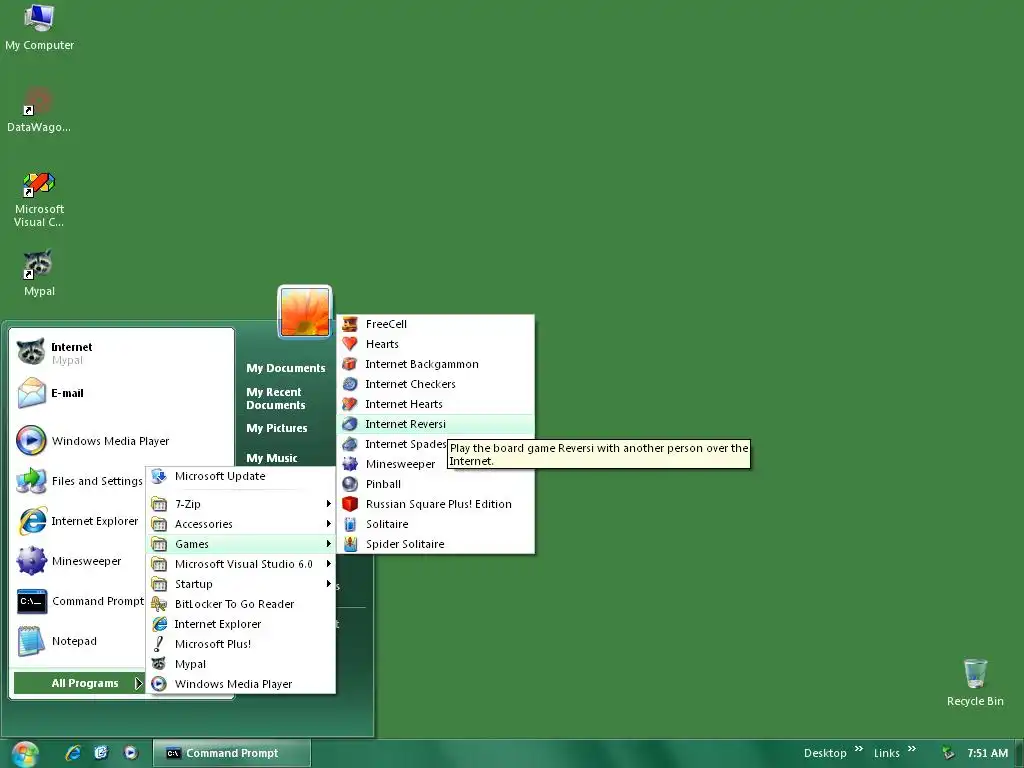
Task: Open My Pictures link
Action: point(277,428)
